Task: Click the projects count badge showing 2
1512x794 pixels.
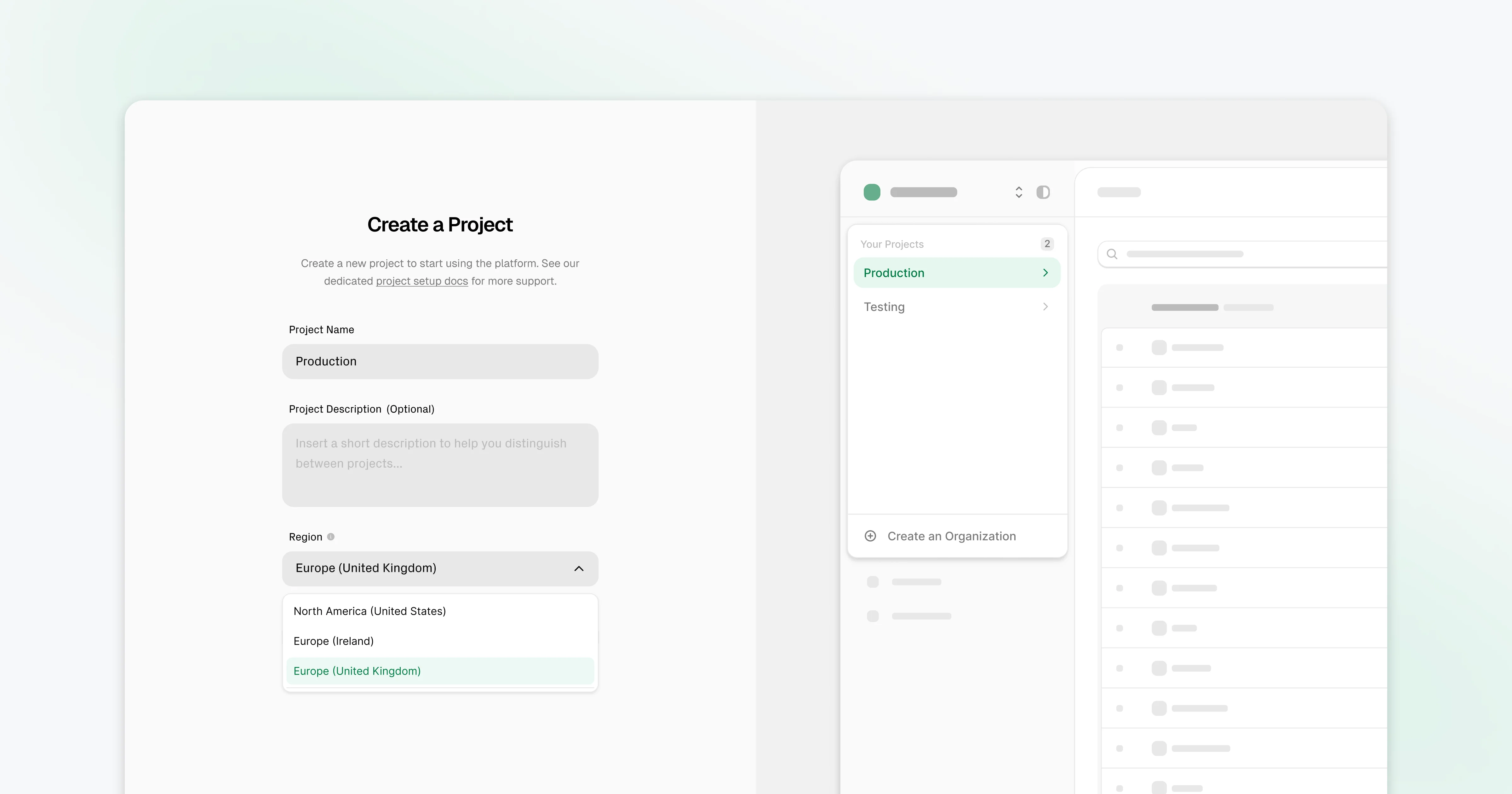Action: tap(1046, 244)
